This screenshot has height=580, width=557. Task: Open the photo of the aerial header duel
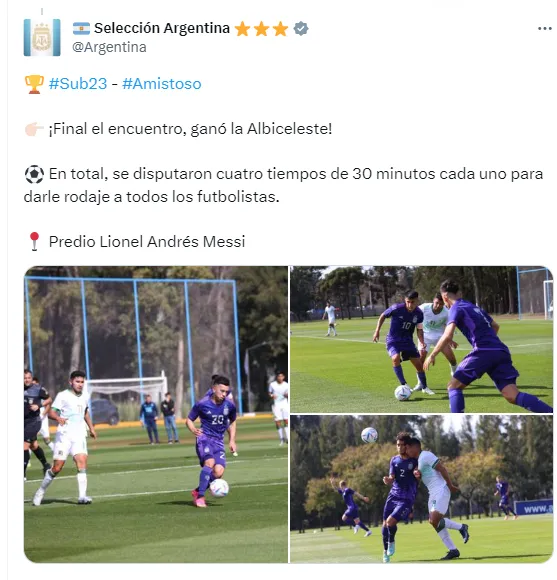[421, 489]
